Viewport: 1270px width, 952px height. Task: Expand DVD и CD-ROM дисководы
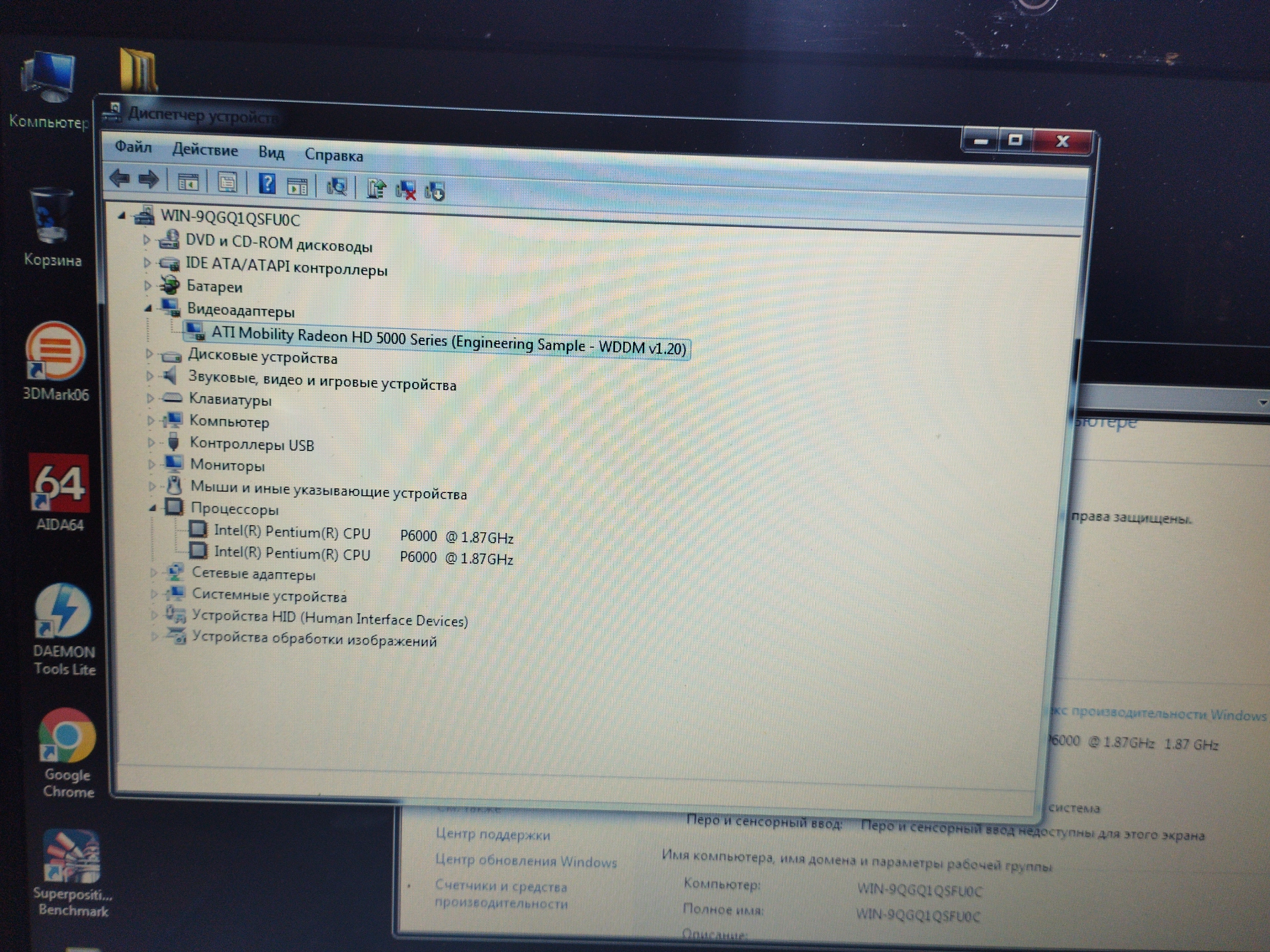(147, 239)
